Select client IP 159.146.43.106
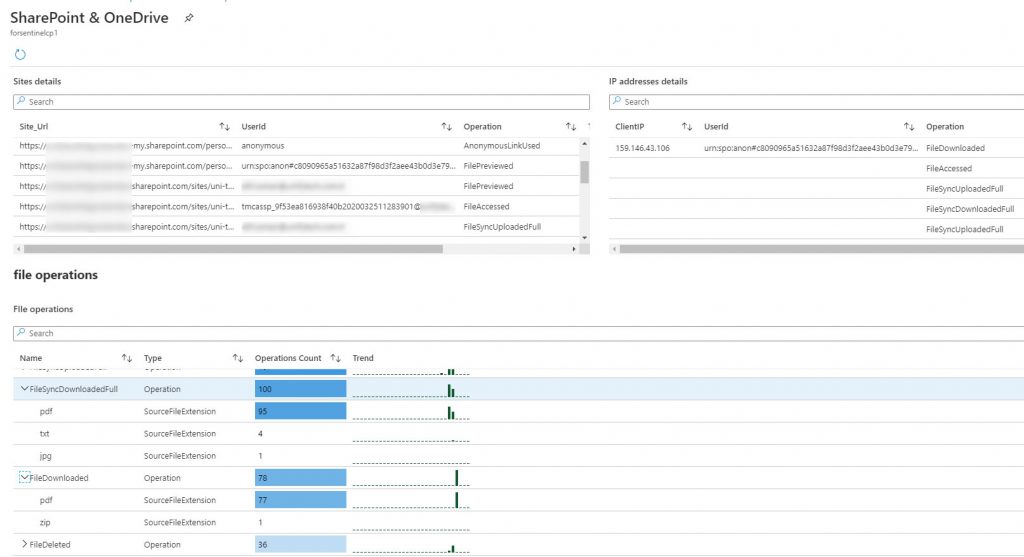 point(642,148)
